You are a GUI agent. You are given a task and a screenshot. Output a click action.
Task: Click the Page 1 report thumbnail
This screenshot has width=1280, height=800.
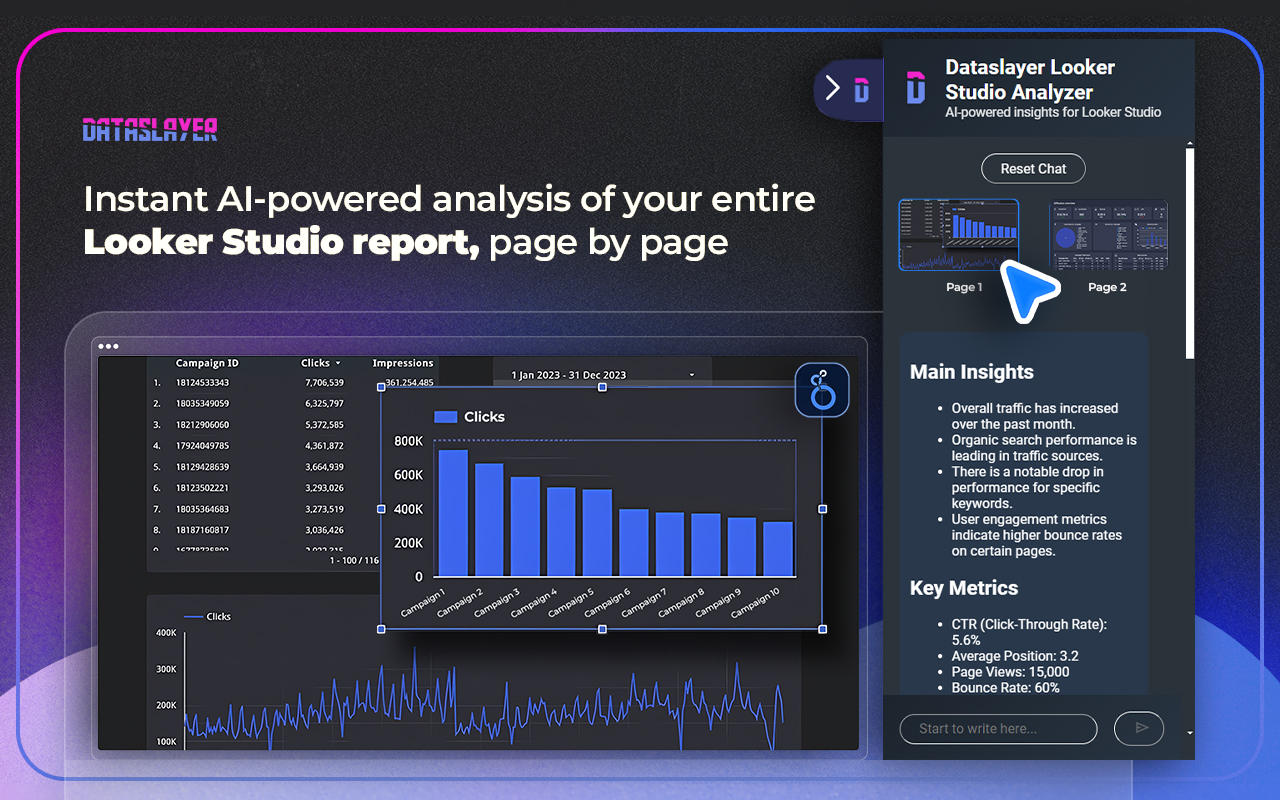(x=958, y=236)
